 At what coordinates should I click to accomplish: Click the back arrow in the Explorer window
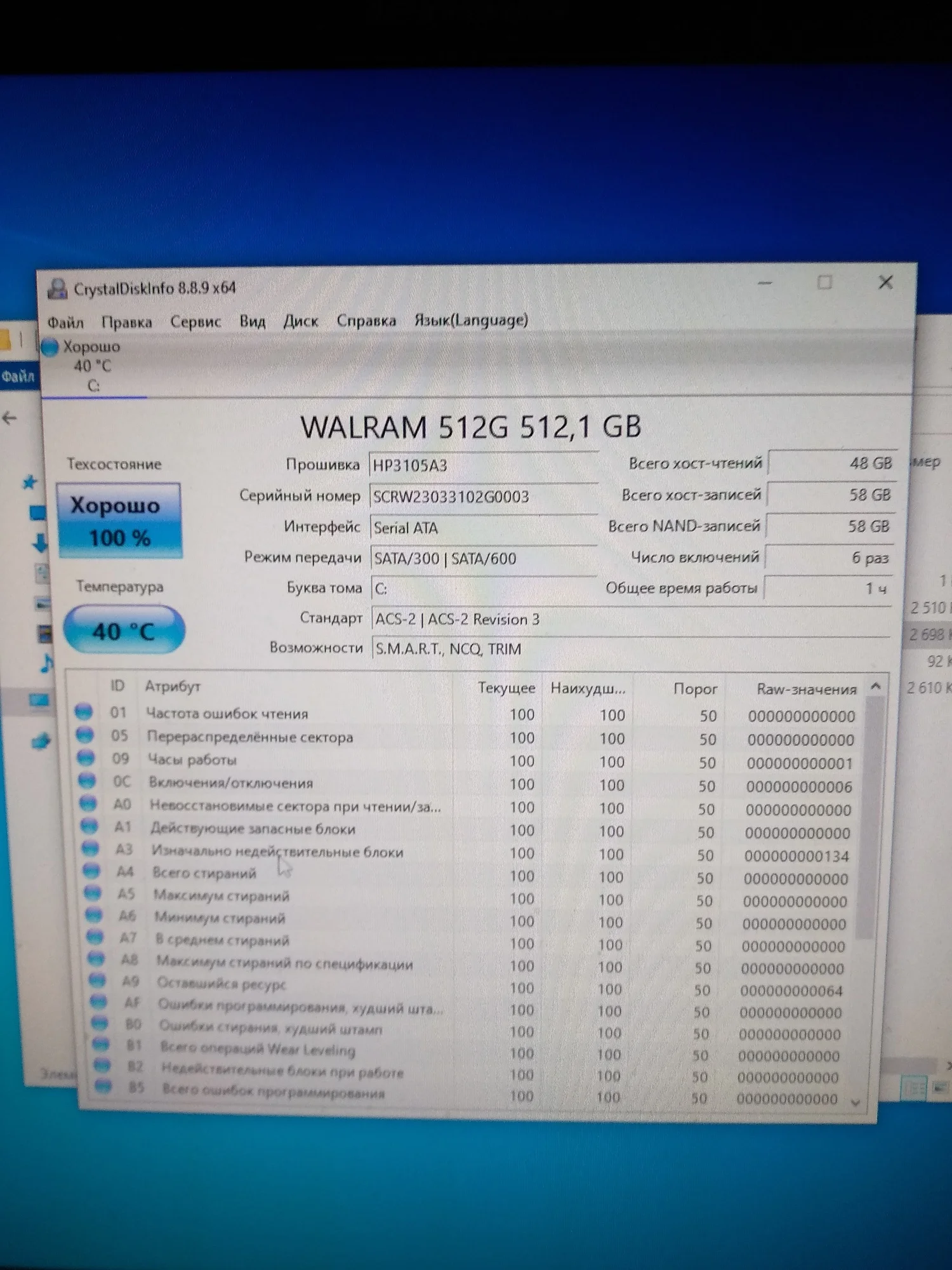(x=10, y=418)
